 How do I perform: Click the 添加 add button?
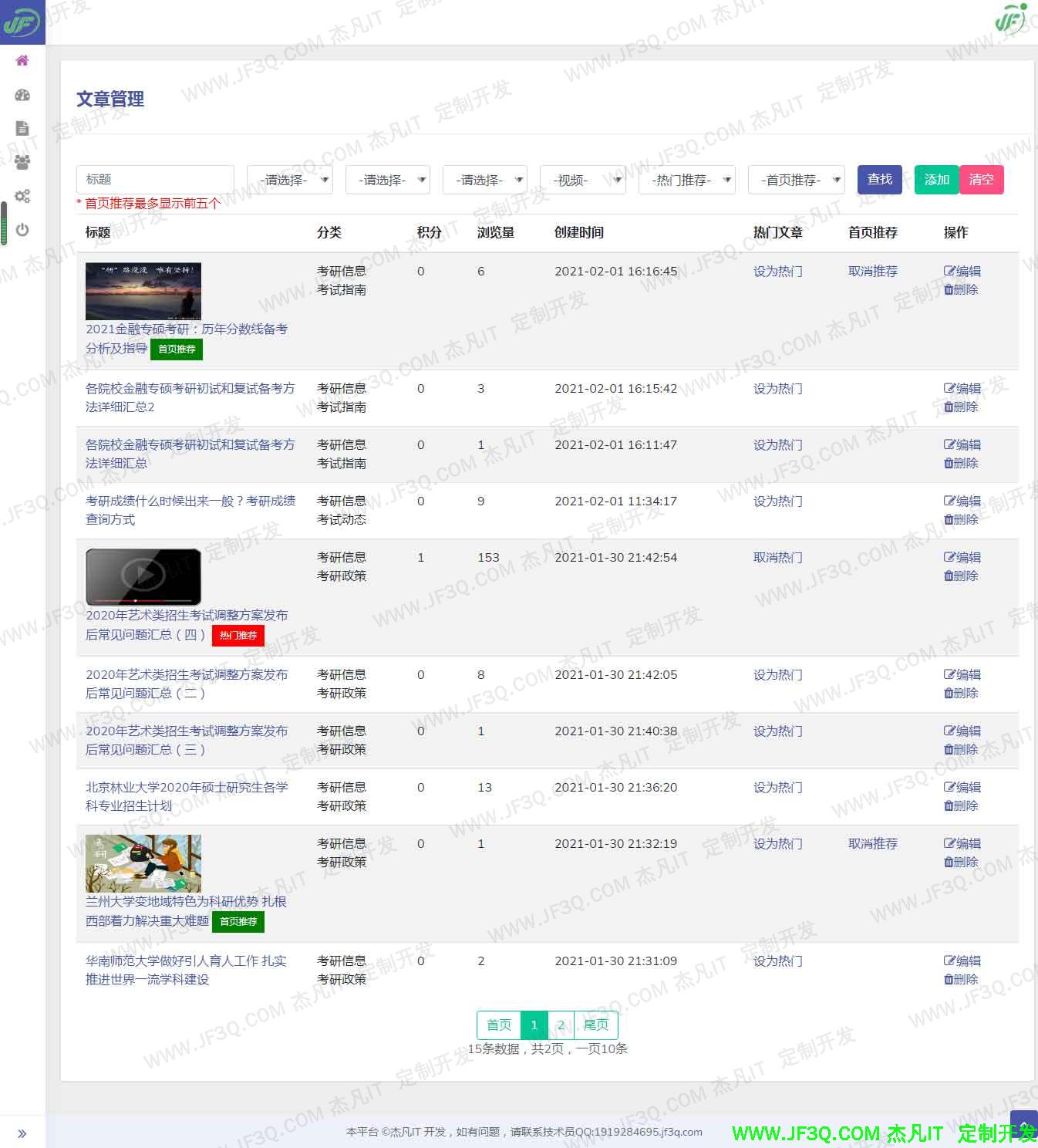pyautogui.click(x=935, y=179)
